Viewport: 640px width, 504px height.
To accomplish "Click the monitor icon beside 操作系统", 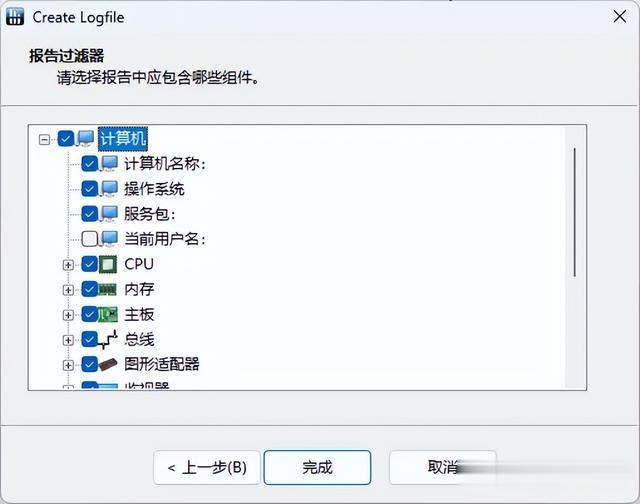I will pyautogui.click(x=109, y=189).
